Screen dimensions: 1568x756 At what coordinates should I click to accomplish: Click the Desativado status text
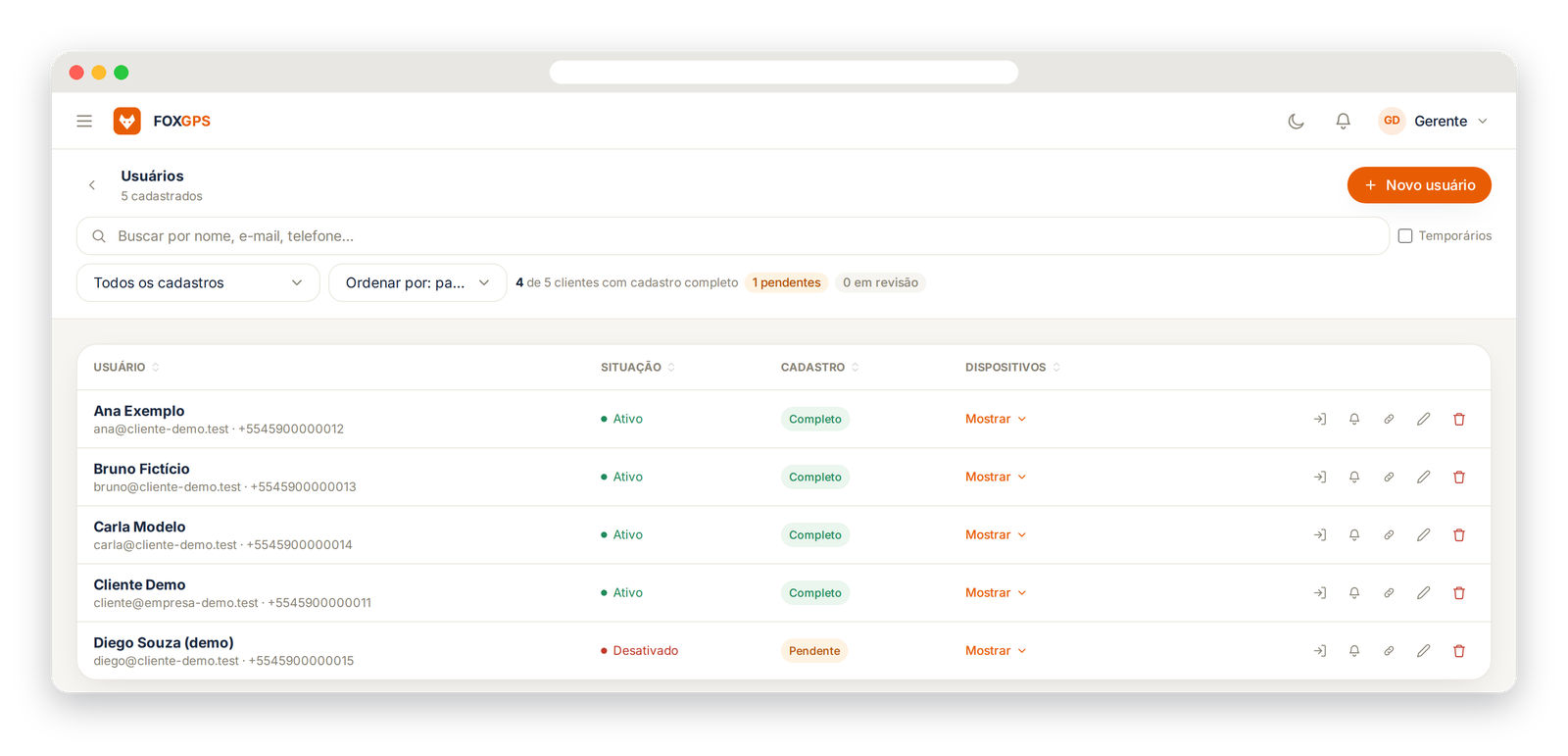[646, 651]
